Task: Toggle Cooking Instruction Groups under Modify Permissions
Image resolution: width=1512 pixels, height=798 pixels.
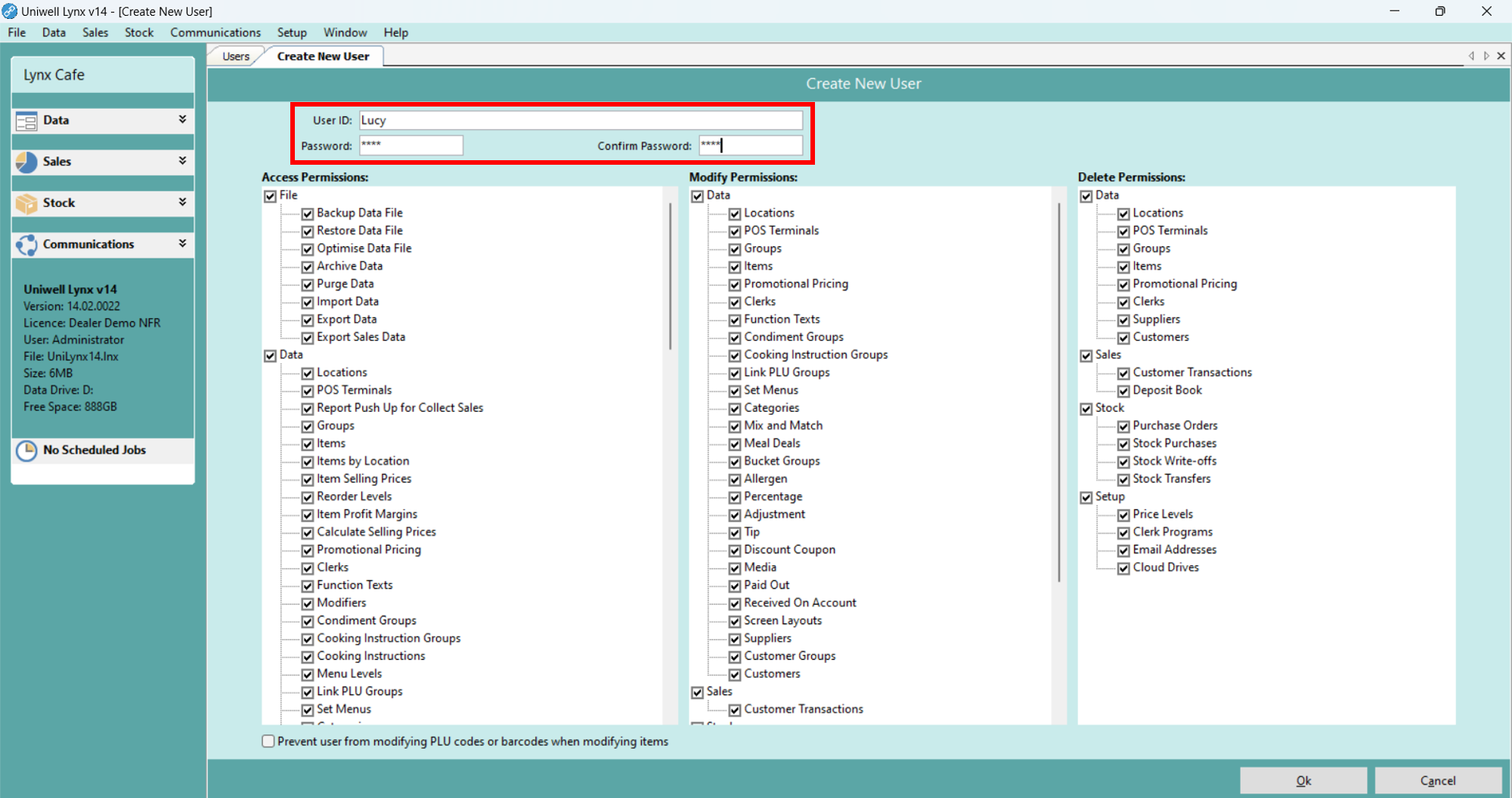Action: (x=735, y=356)
